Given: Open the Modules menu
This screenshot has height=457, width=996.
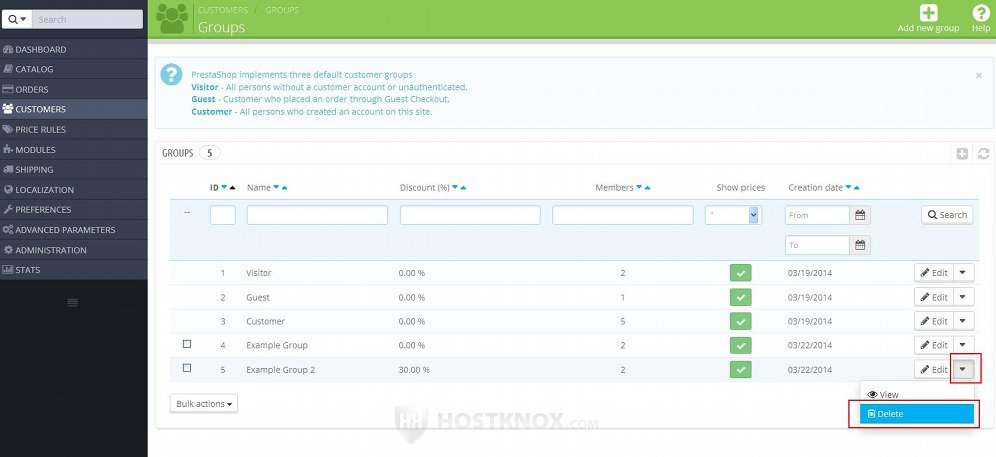Looking at the screenshot, I should coord(74,150).
